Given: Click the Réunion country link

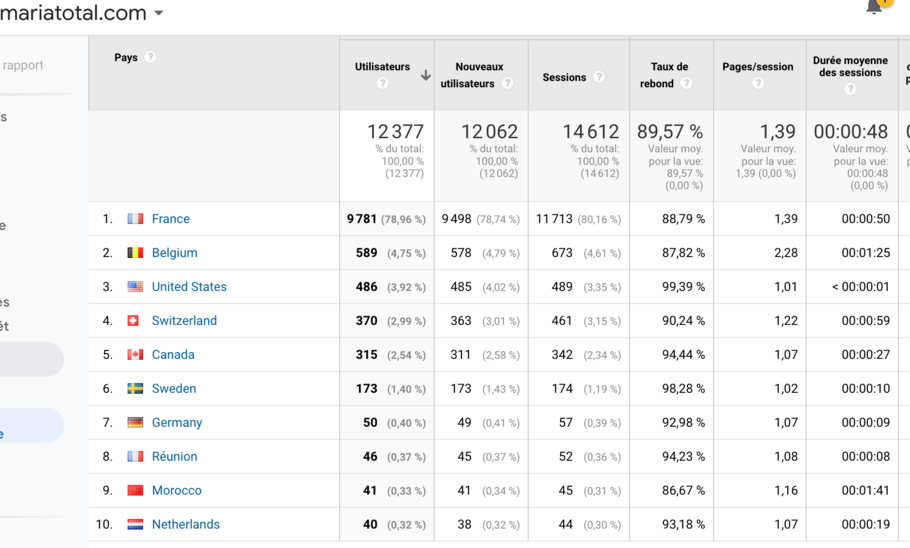Looking at the screenshot, I should [x=174, y=457].
